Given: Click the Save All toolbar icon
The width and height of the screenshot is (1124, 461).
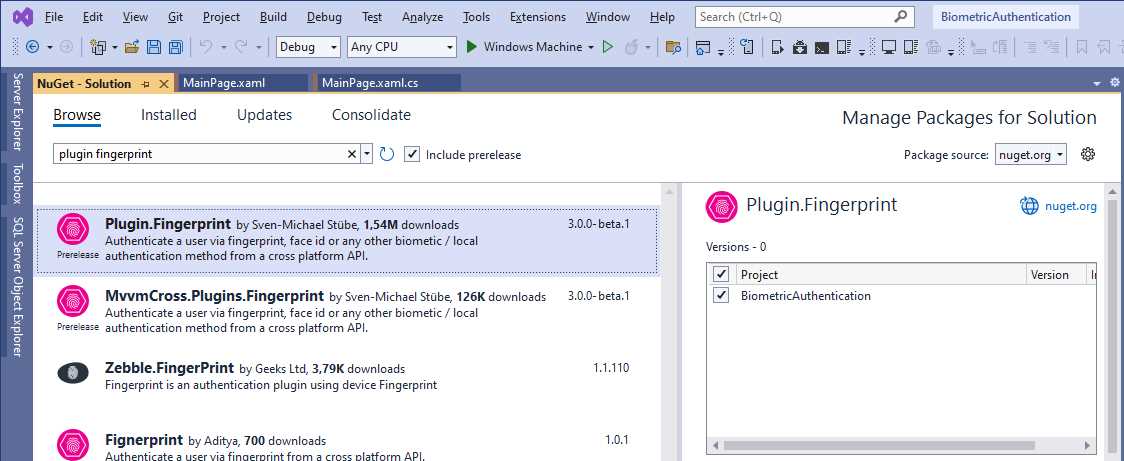Looking at the screenshot, I should (175, 47).
